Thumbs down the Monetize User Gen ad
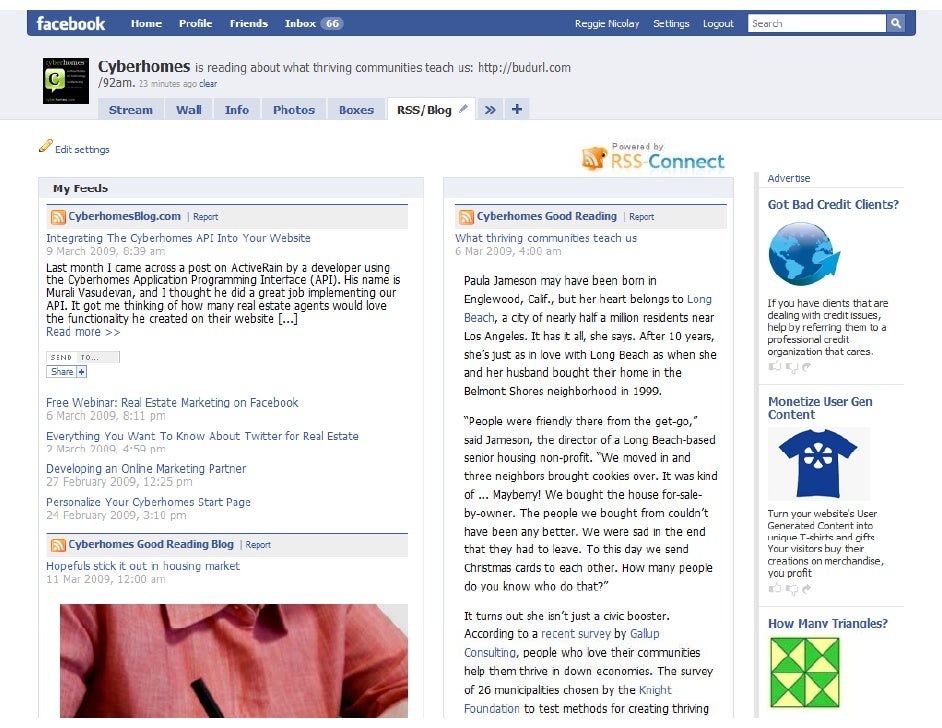942x728 pixels. (792, 589)
